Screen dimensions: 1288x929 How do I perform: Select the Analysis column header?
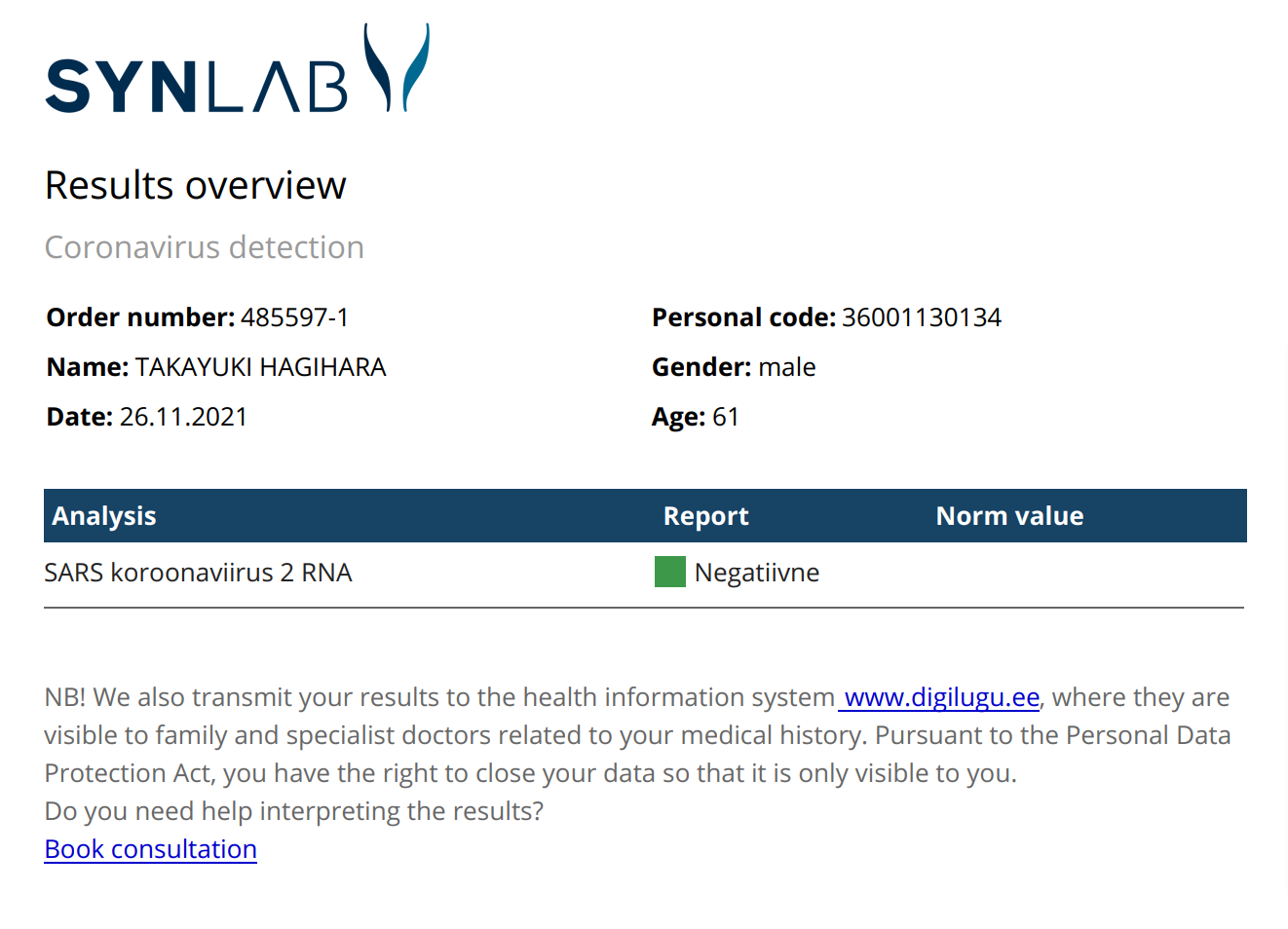tap(104, 516)
